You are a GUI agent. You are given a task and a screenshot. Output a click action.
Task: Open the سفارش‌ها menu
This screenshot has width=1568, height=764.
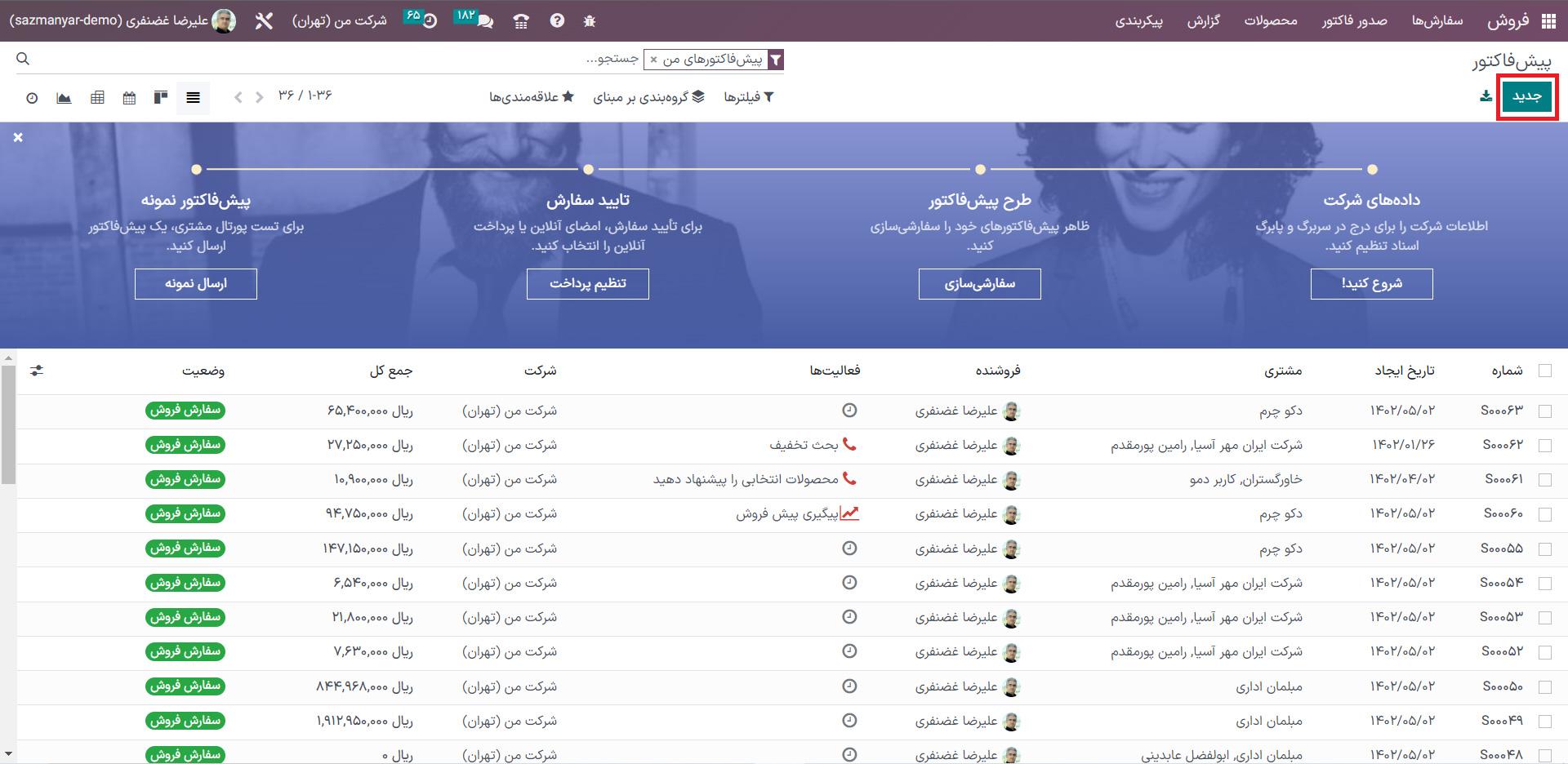(1437, 21)
